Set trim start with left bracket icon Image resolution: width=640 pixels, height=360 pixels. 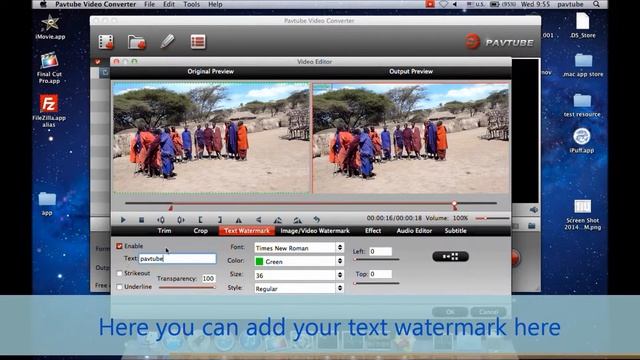click(200, 220)
